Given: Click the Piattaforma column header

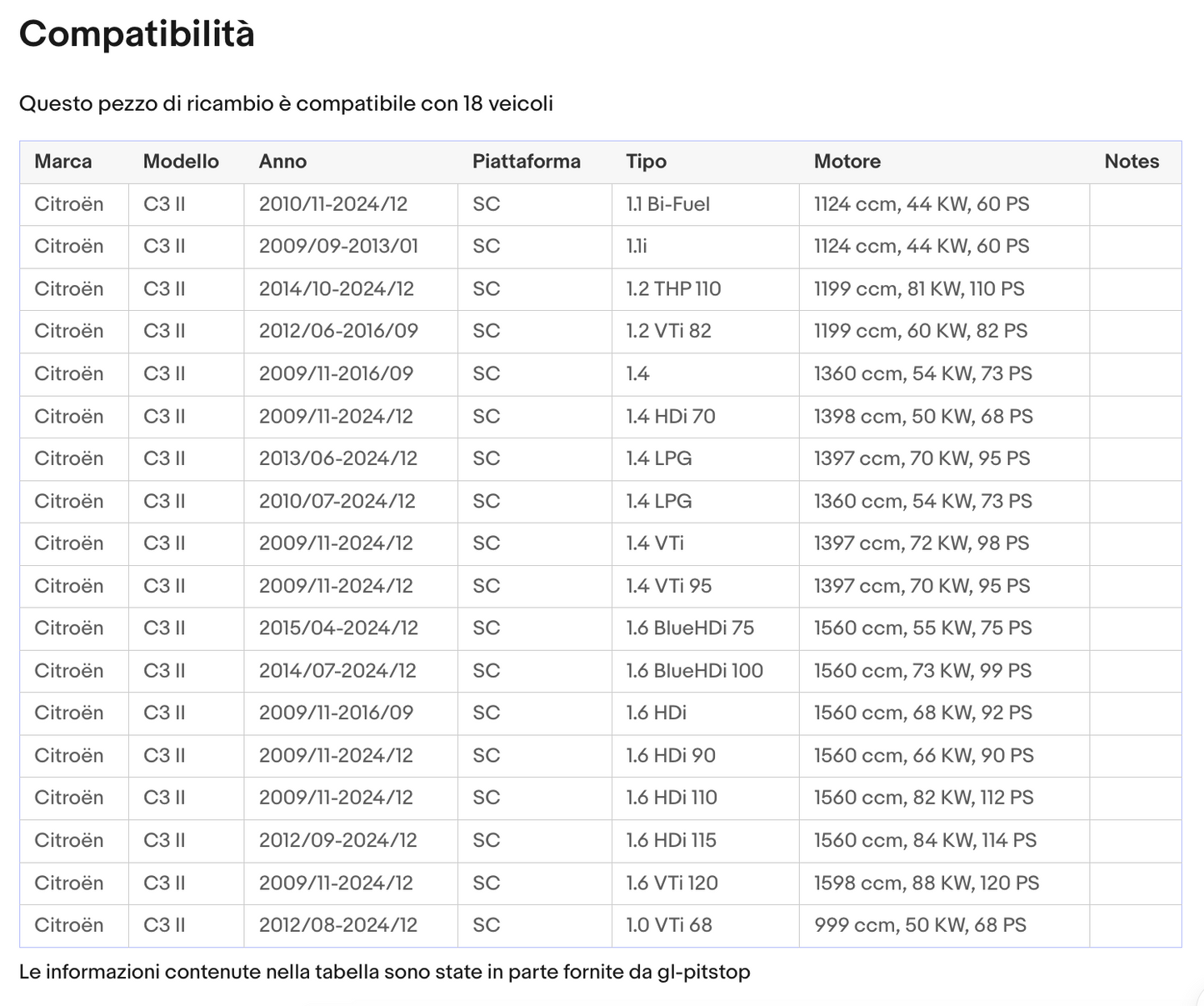Looking at the screenshot, I should pos(526,162).
